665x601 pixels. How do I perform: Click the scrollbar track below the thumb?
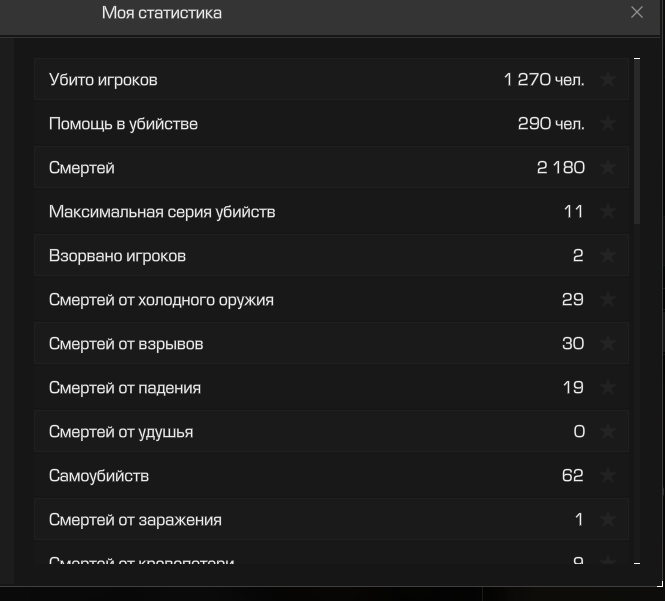(x=637, y=392)
